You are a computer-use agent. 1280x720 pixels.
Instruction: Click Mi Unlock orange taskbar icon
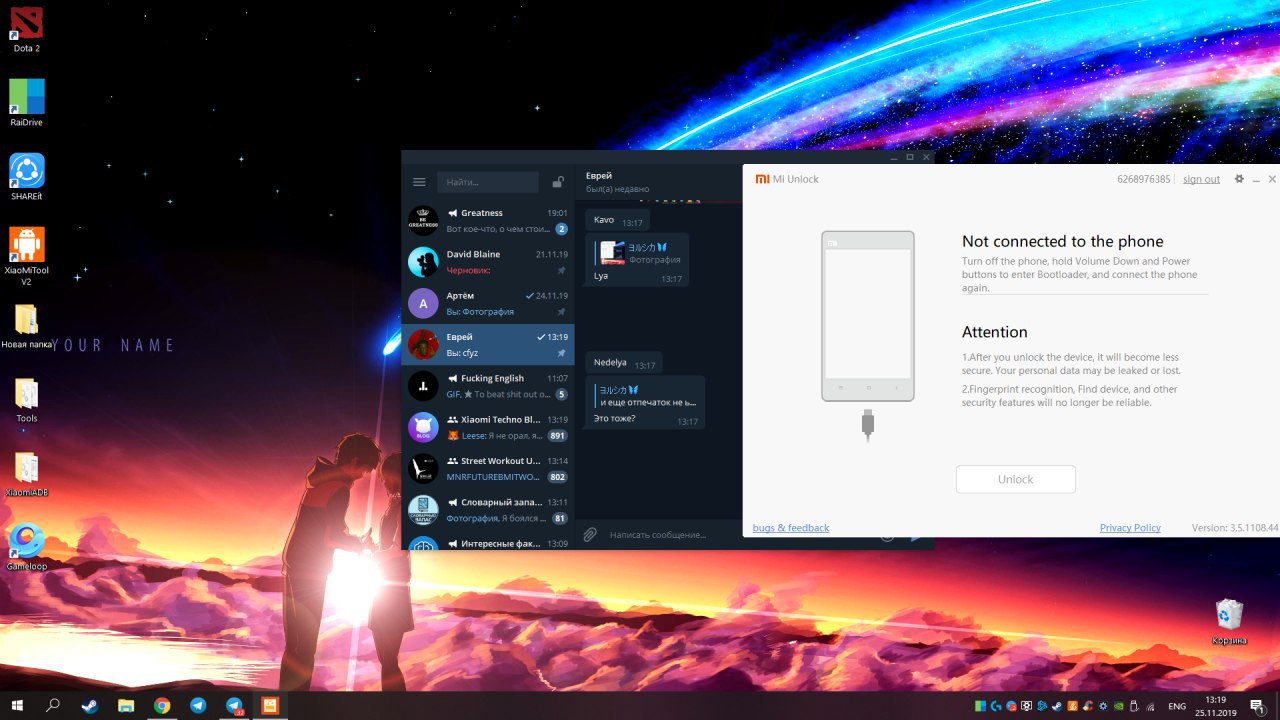270,705
